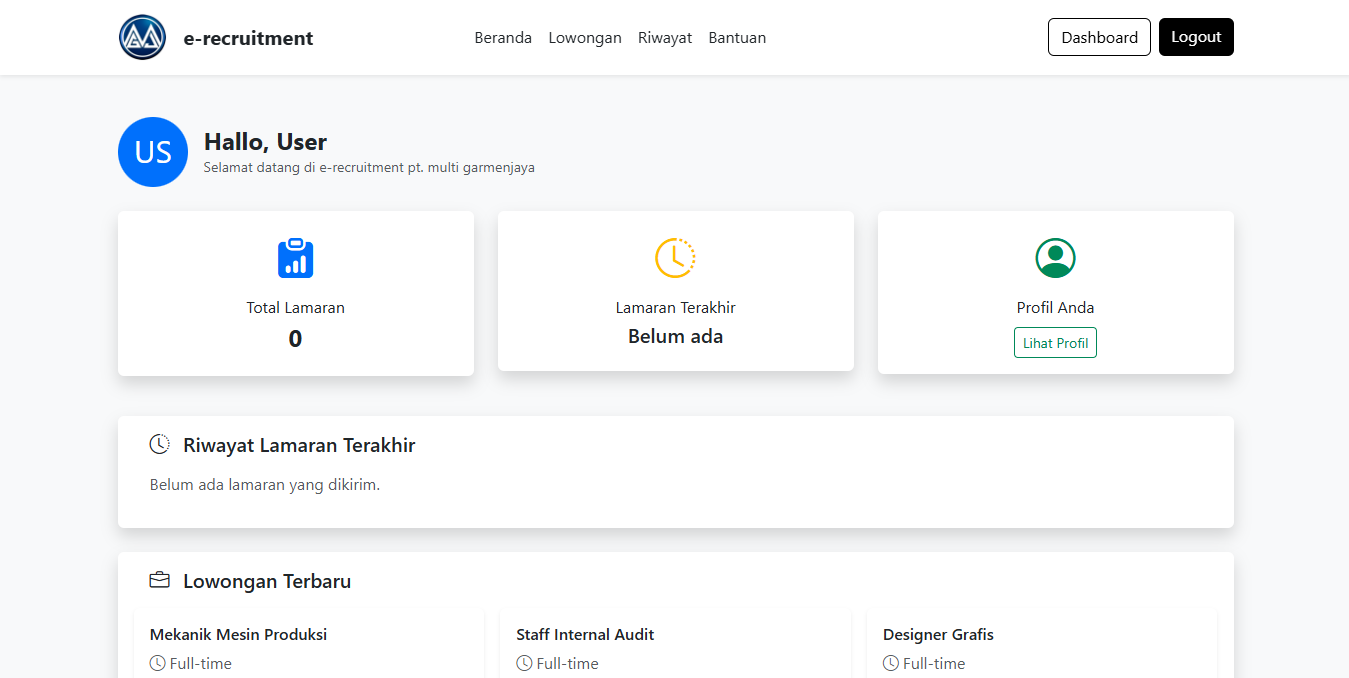Click the Designer Grafis job listing
This screenshot has height=678, width=1349.
938,634
